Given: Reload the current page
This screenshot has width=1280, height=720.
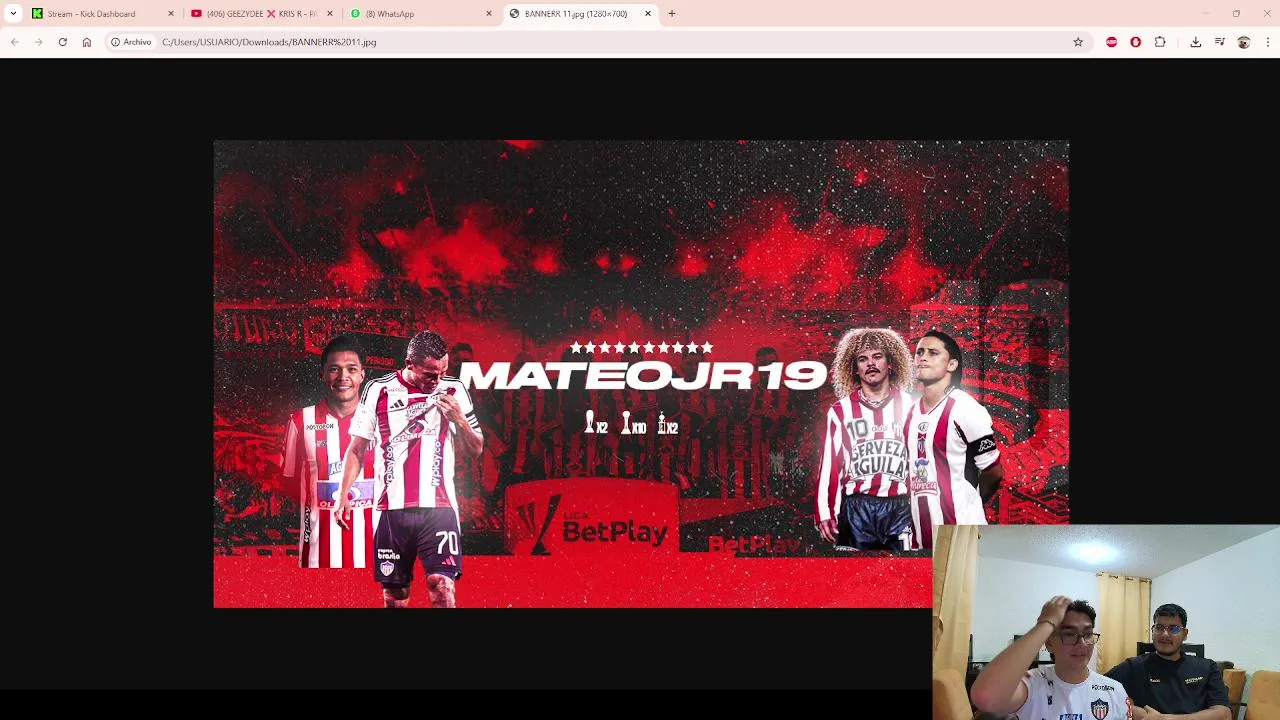Looking at the screenshot, I should [x=62, y=42].
